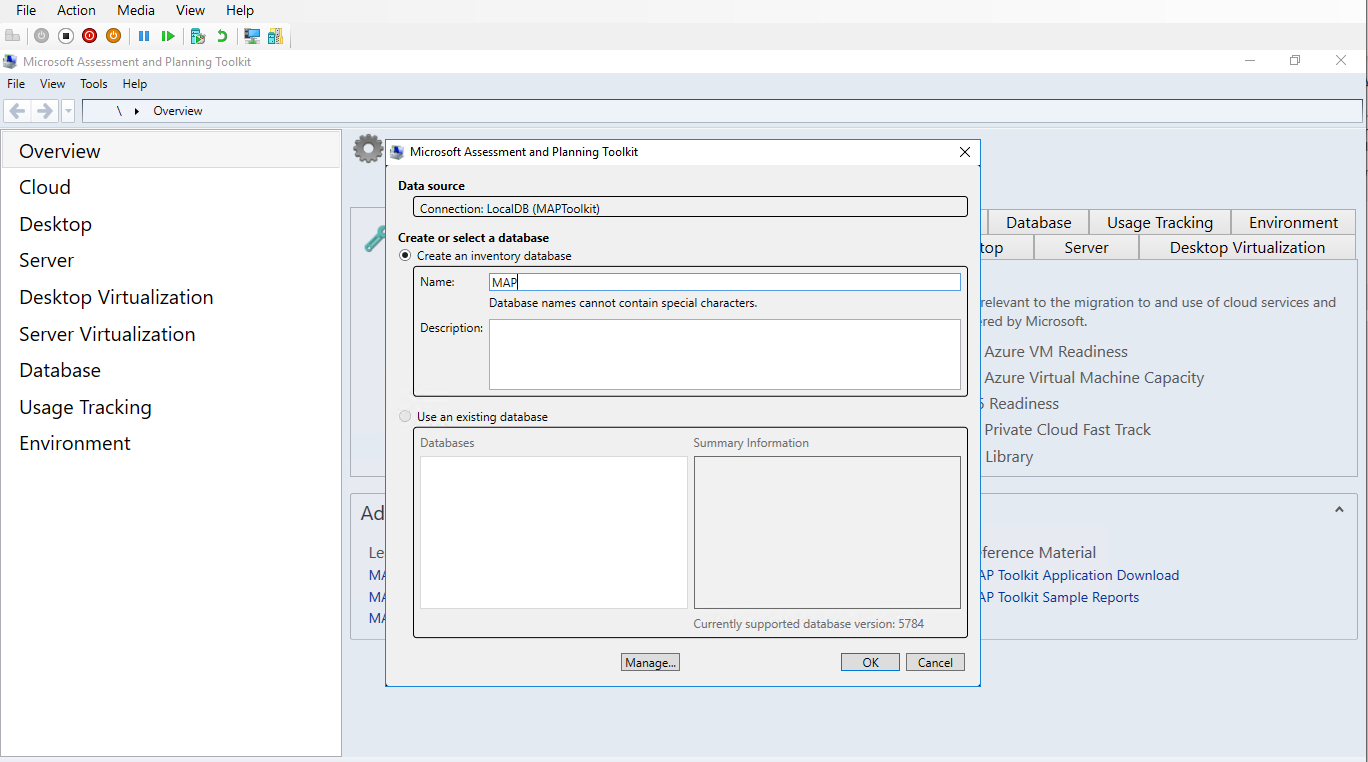Click the grayed Start power icon in VM toolbar
Viewport: 1368px width, 762px height.
pyautogui.click(x=41, y=36)
